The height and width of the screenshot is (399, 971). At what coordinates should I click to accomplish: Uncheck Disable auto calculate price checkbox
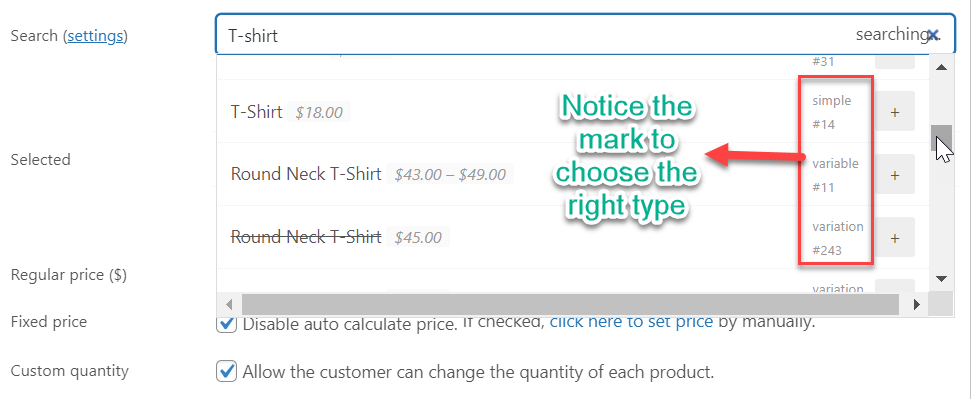[227, 323]
